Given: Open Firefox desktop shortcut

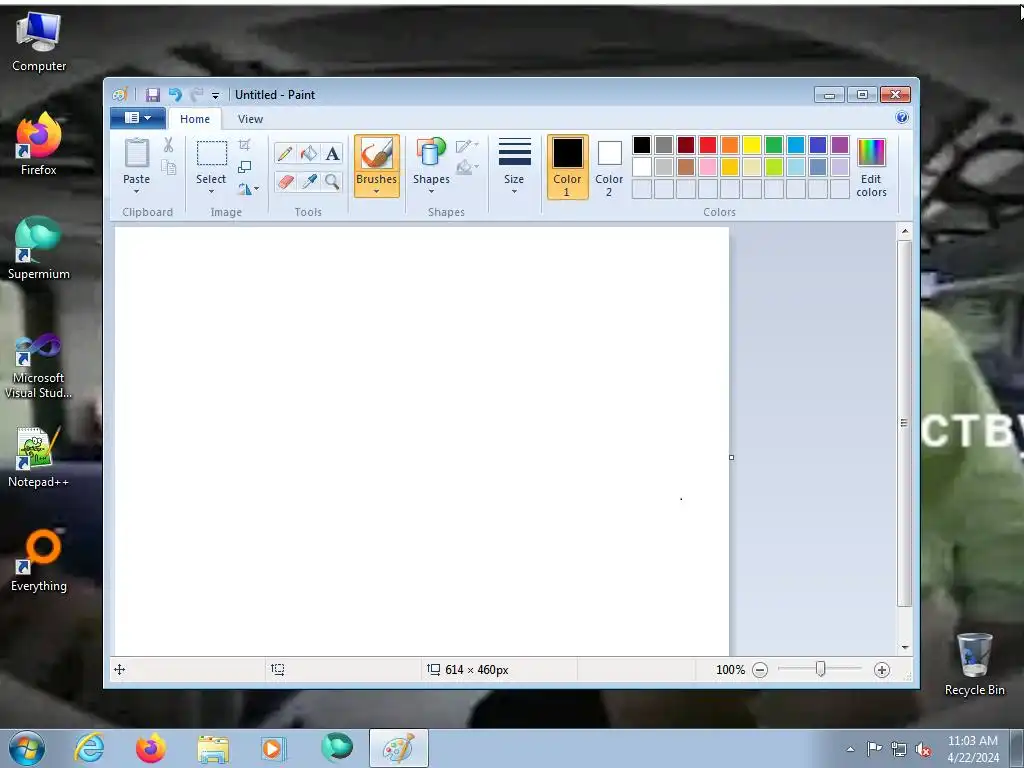Looking at the screenshot, I should point(39,144).
